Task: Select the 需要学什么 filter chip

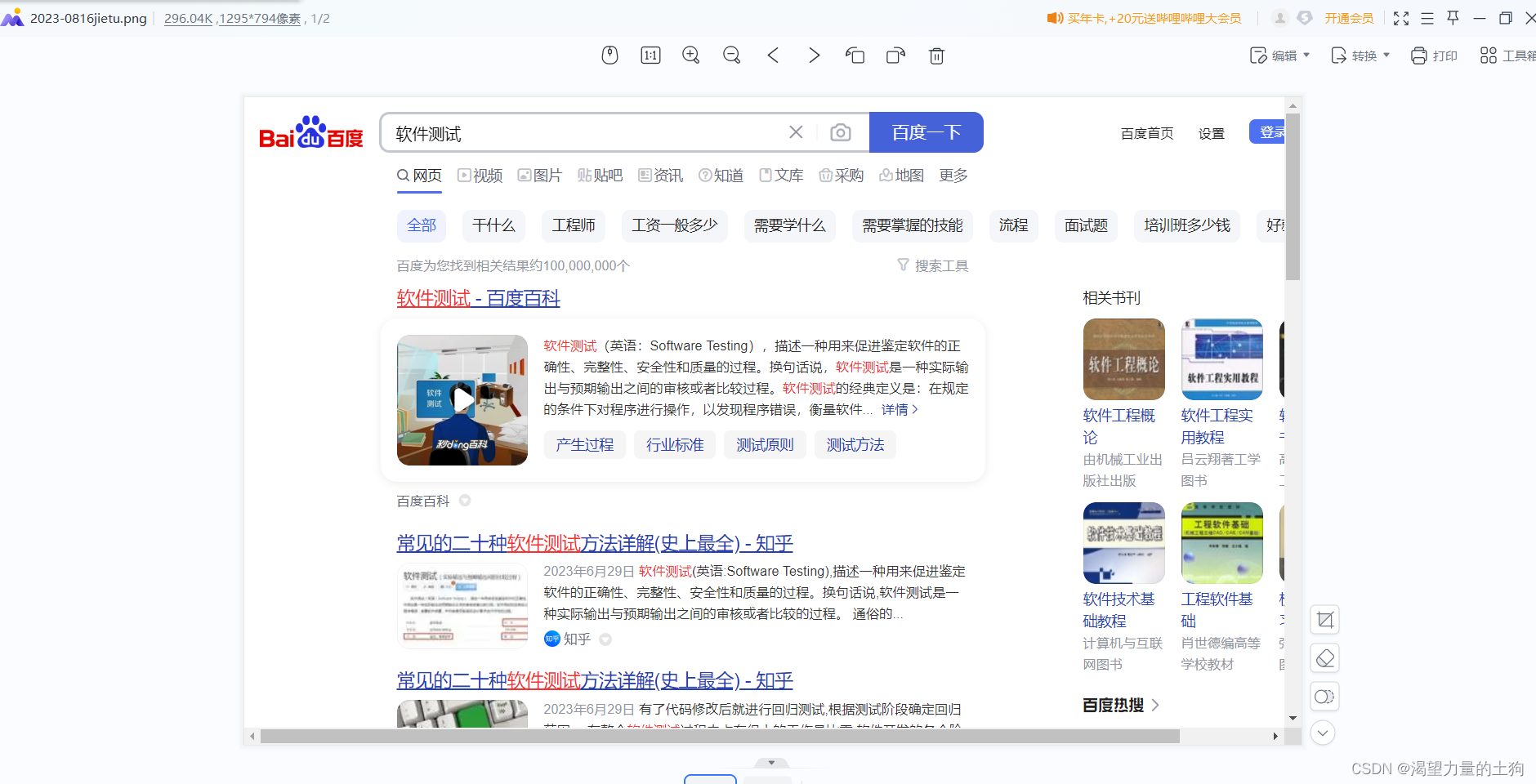Action: 790,225
